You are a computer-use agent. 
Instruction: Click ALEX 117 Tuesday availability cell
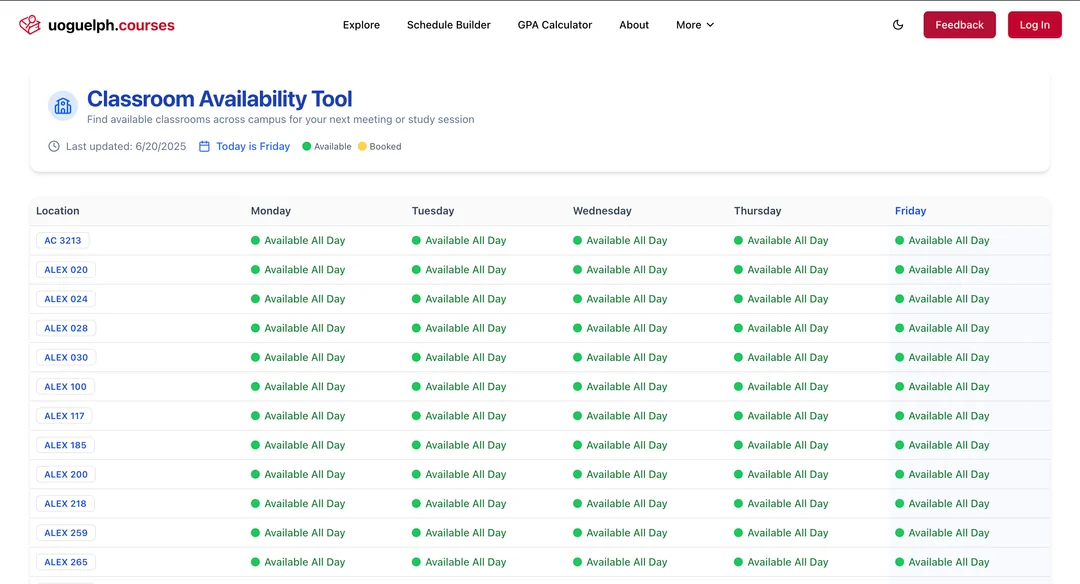[459, 416]
